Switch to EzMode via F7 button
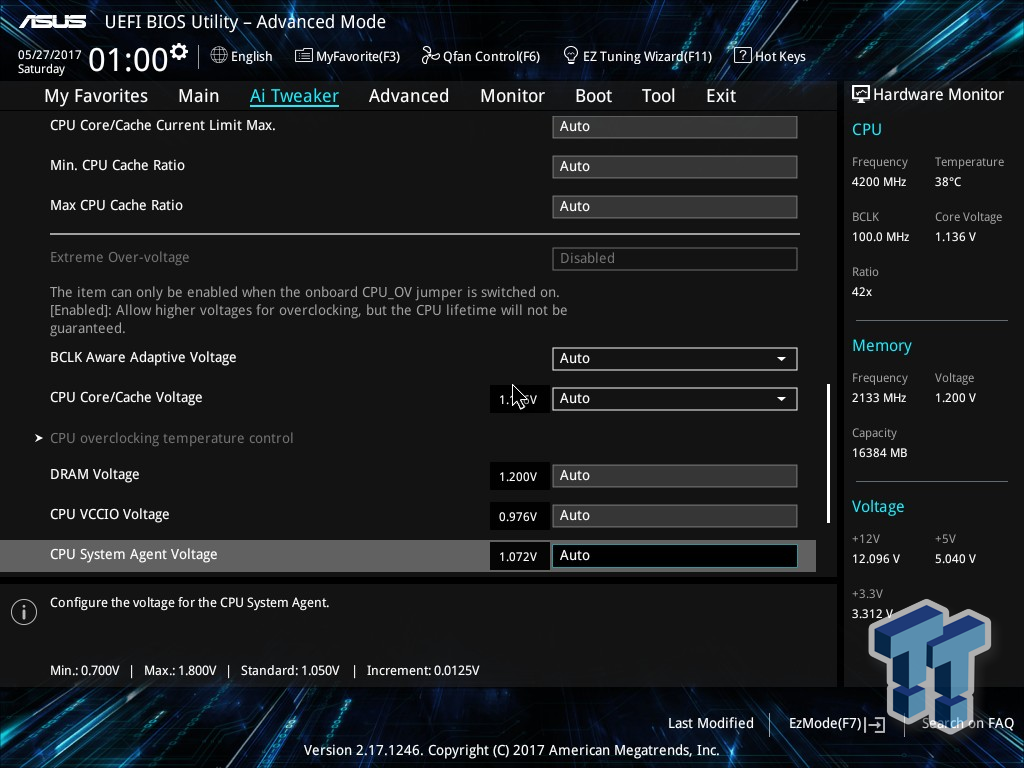This screenshot has height=768, width=1024. pos(836,723)
